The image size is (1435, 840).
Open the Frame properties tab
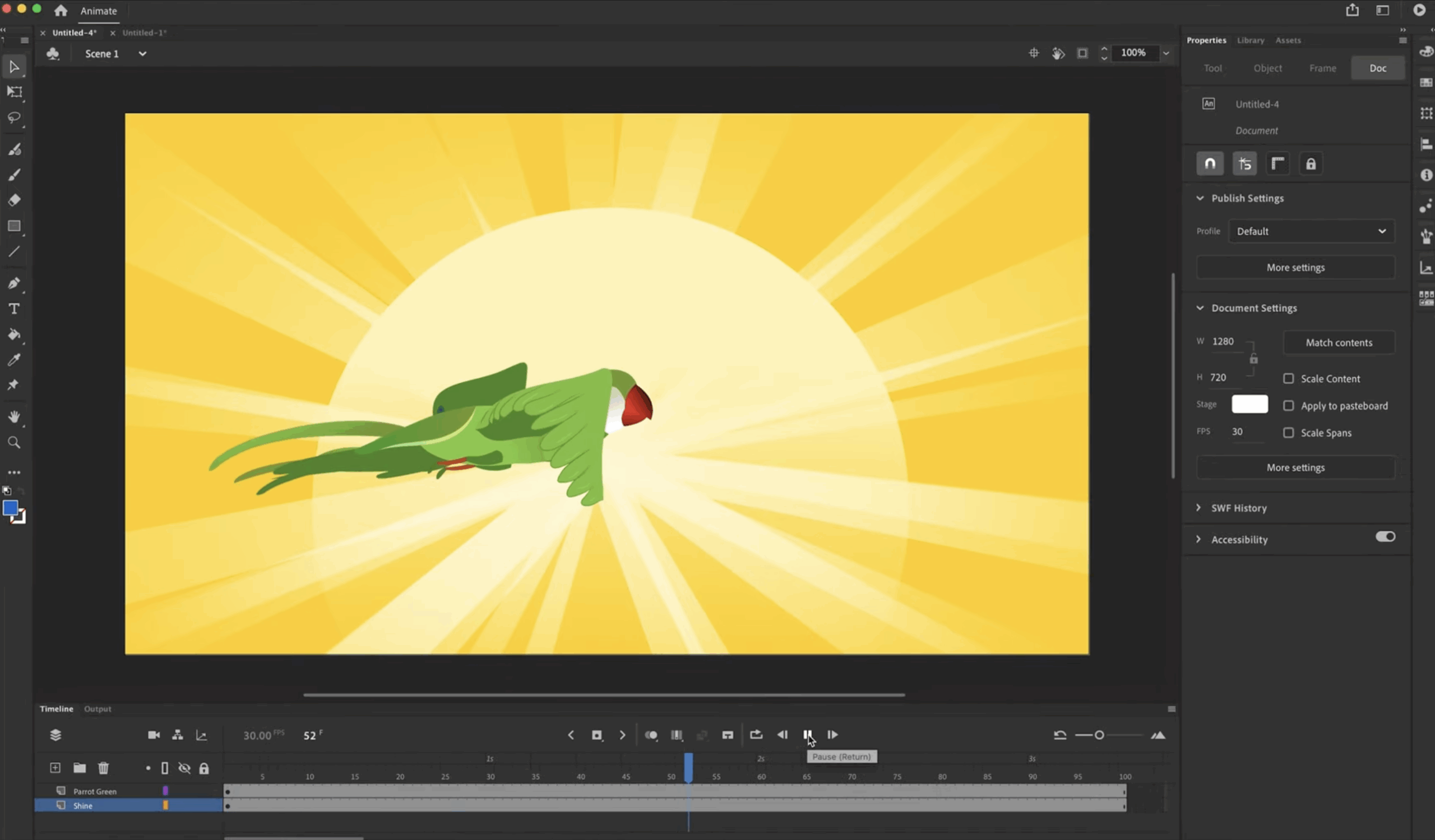coord(1322,68)
